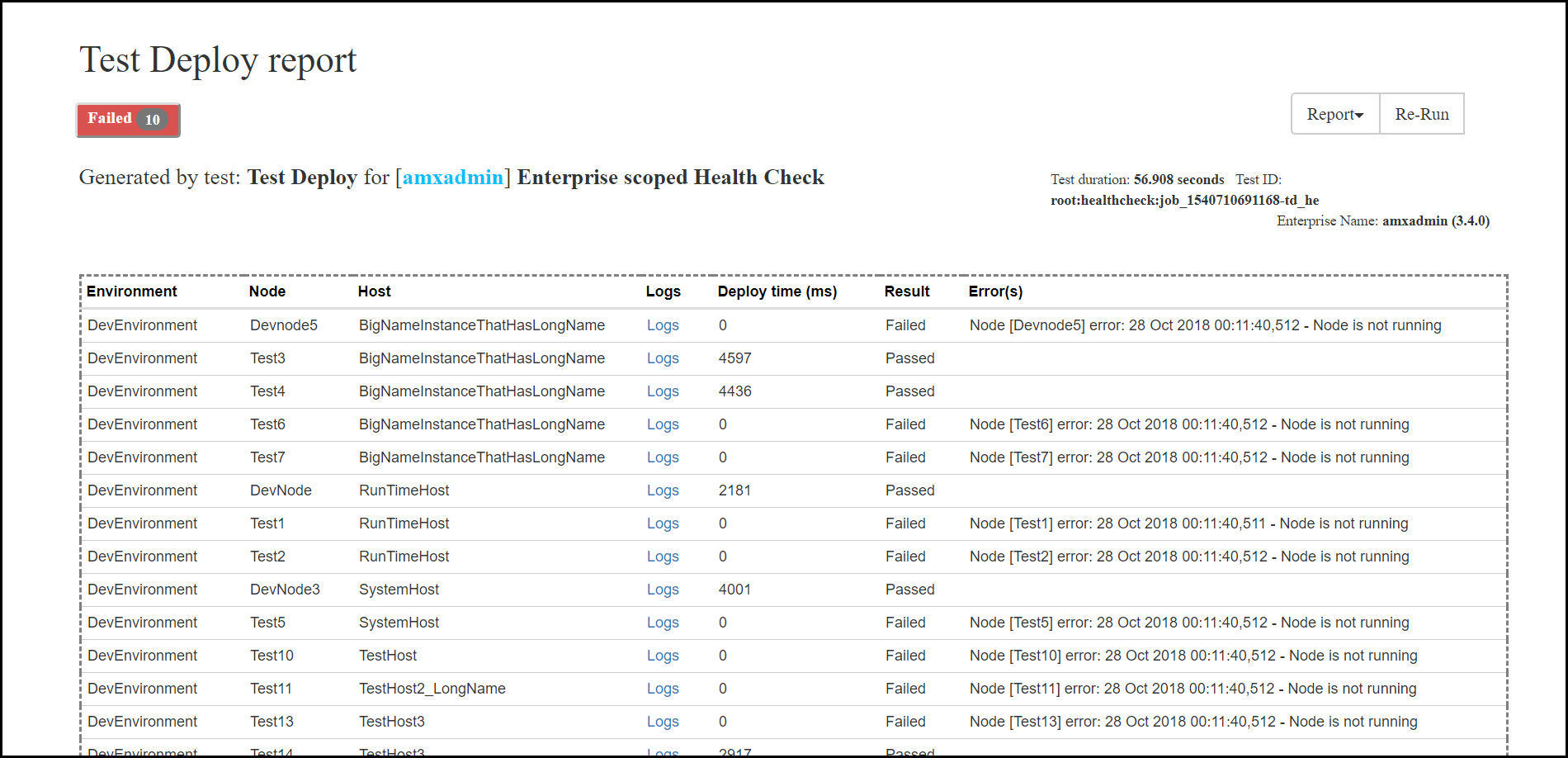Image resolution: width=1568 pixels, height=758 pixels.
Task: Click the TestHost2_LongName host cell
Action: 432,689
